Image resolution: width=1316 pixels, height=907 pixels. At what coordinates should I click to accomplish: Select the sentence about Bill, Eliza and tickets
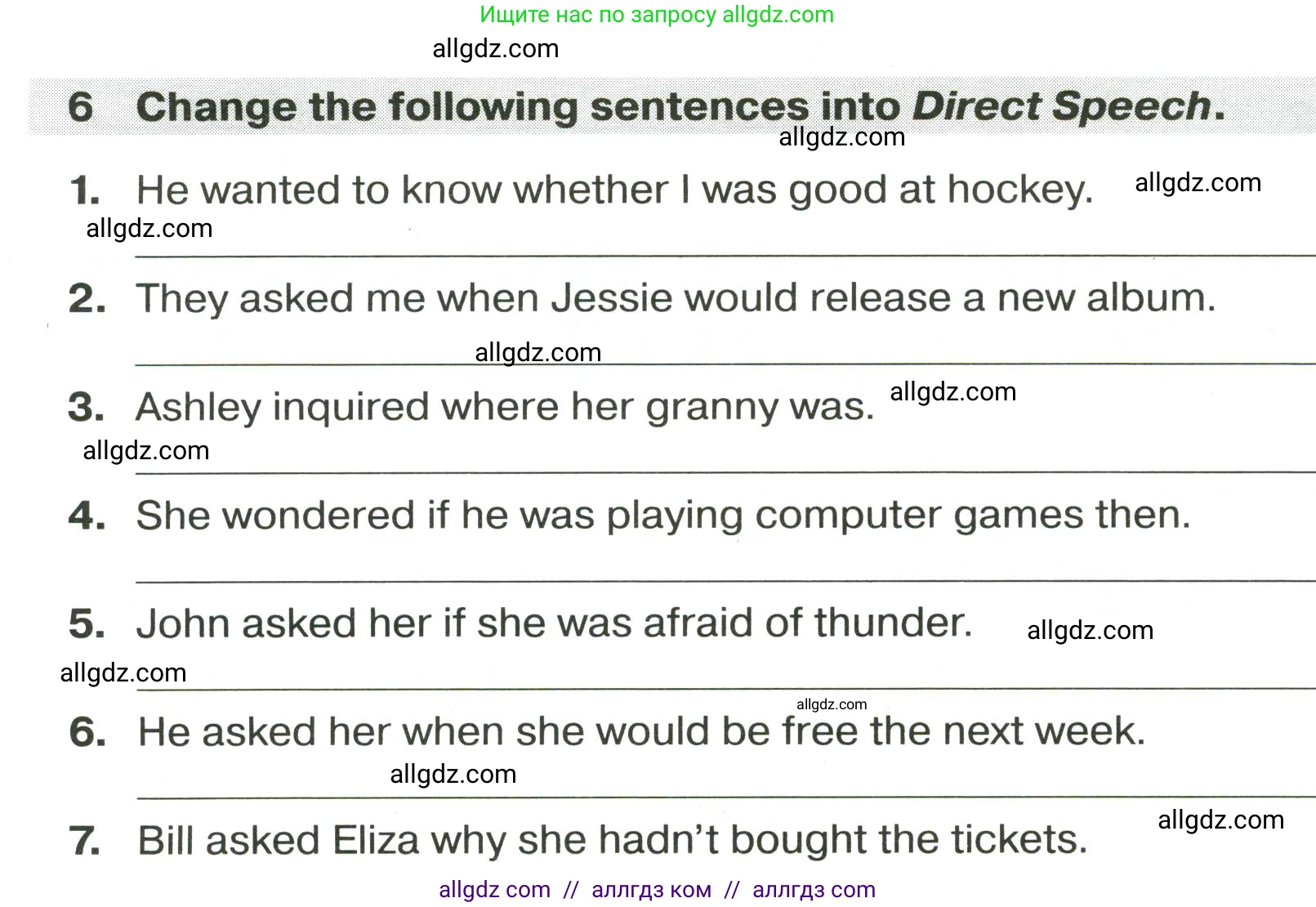click(612, 840)
